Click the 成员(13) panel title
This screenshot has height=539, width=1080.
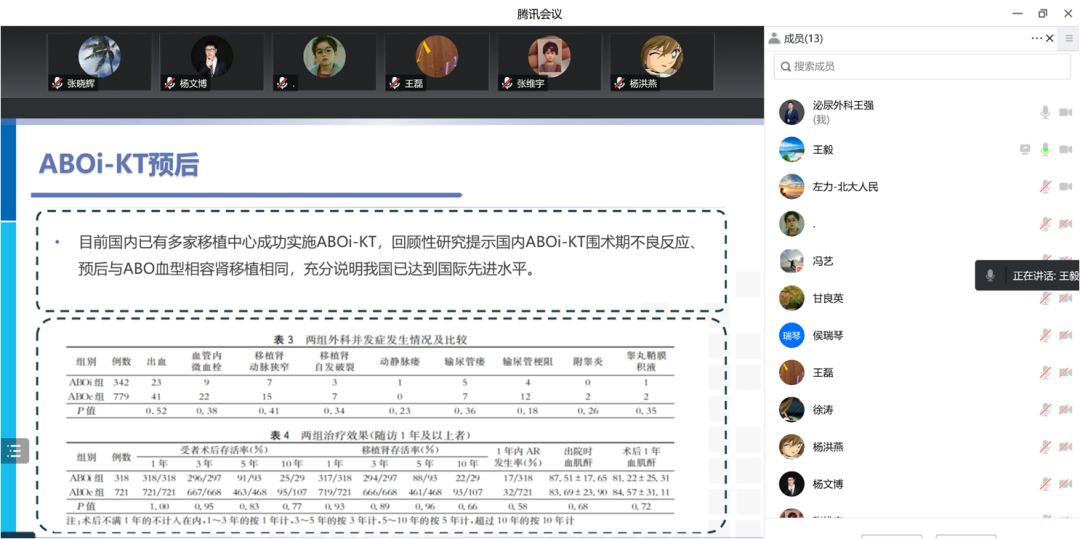(x=803, y=39)
